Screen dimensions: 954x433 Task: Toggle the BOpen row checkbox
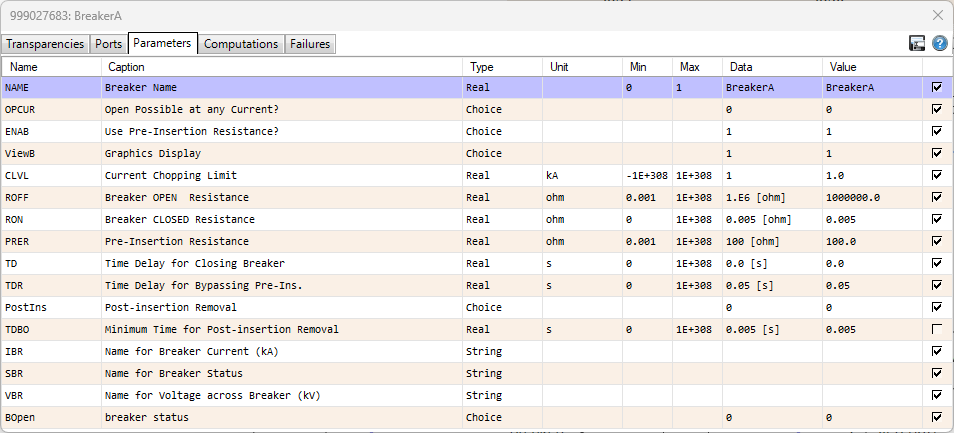click(937, 417)
